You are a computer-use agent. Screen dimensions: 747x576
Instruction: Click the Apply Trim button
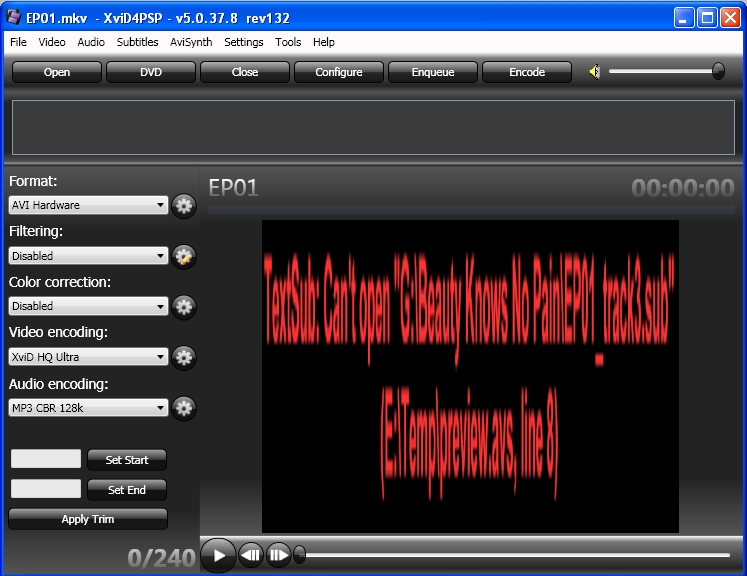(88, 519)
